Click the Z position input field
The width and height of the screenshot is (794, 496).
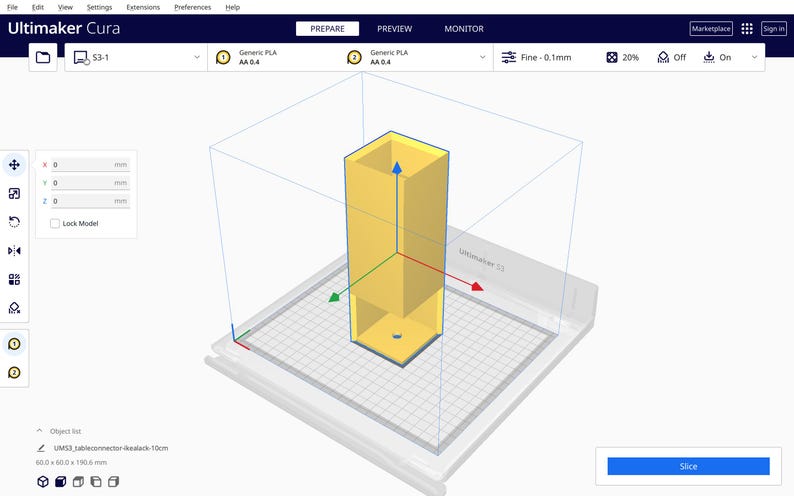tap(90, 201)
